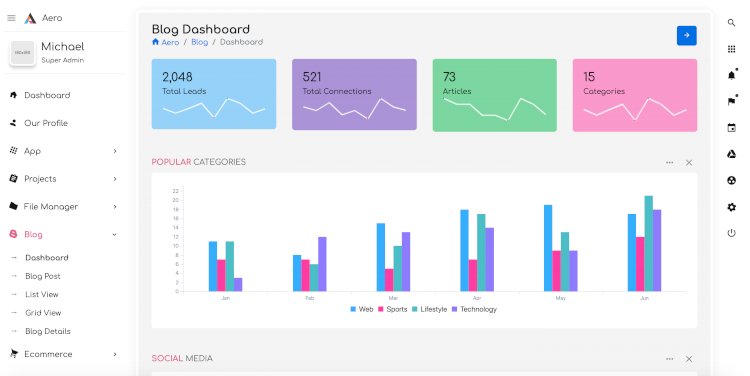Open the settings gear icon

[x=731, y=207]
